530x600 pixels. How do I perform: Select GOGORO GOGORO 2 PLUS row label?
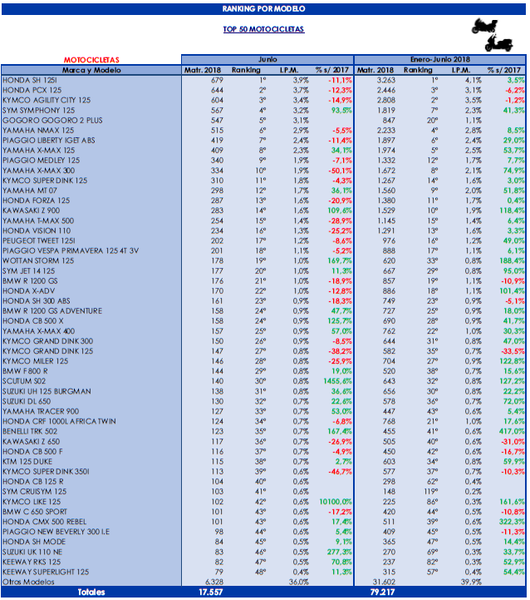coord(52,120)
